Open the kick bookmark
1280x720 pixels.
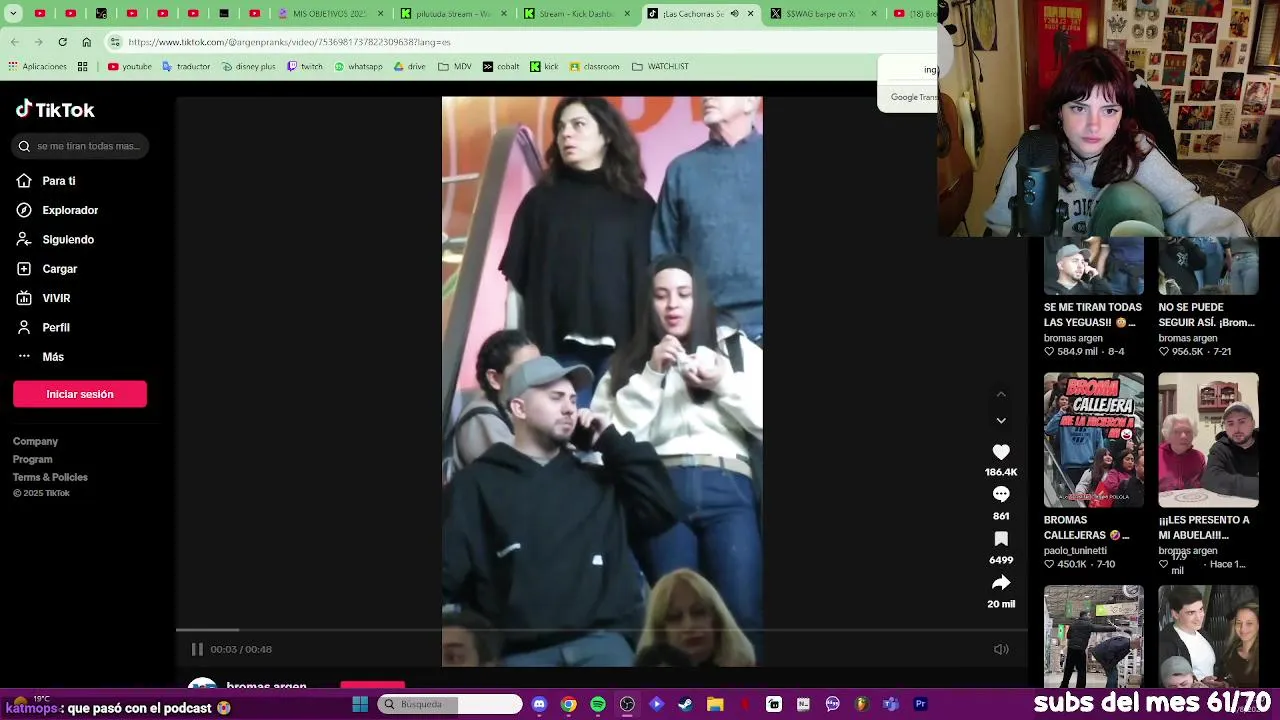coord(544,67)
